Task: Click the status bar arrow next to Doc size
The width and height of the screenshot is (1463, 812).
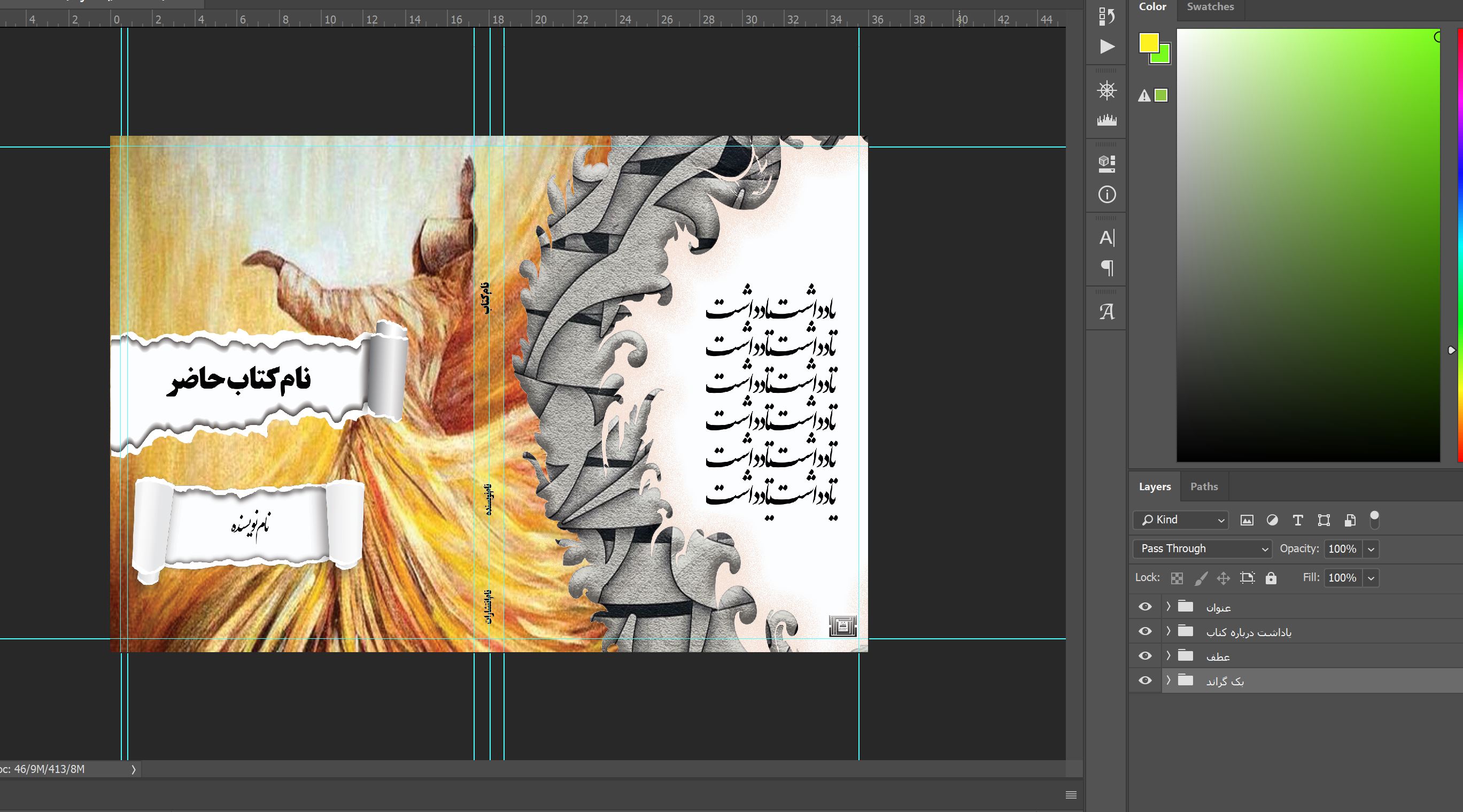Action: 134,770
